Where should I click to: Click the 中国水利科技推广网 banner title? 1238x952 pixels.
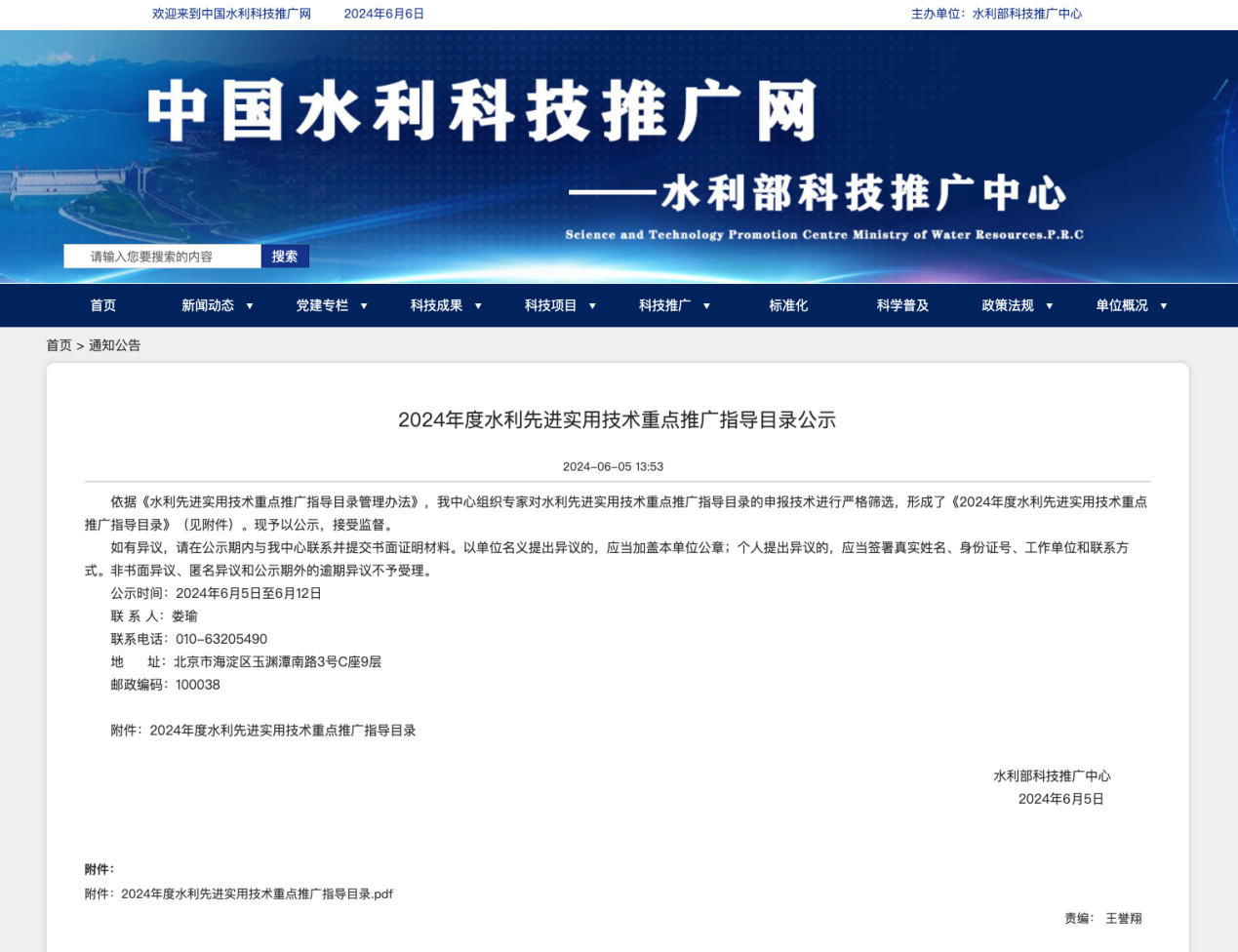(x=482, y=111)
